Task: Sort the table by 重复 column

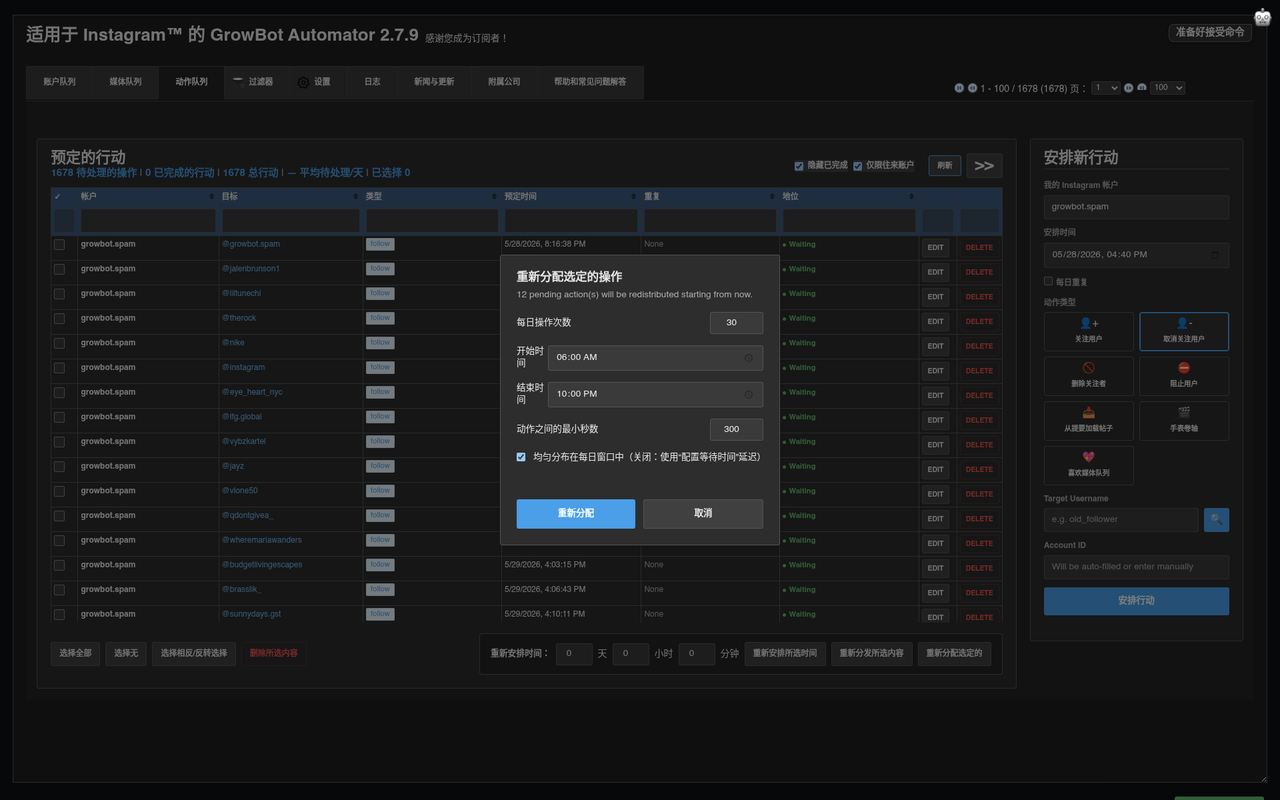Action: point(710,197)
